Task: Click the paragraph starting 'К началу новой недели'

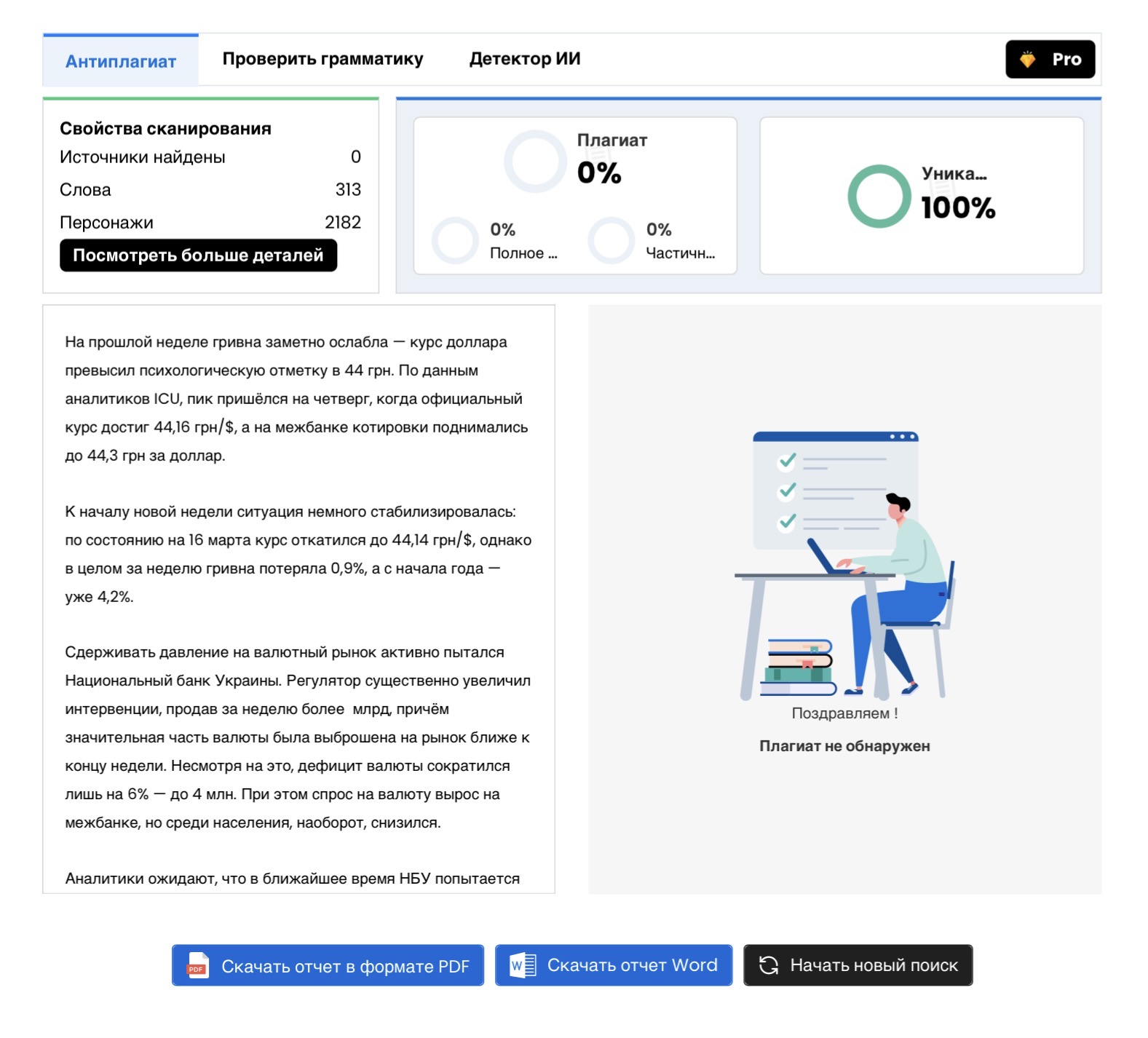Action: 298,554
